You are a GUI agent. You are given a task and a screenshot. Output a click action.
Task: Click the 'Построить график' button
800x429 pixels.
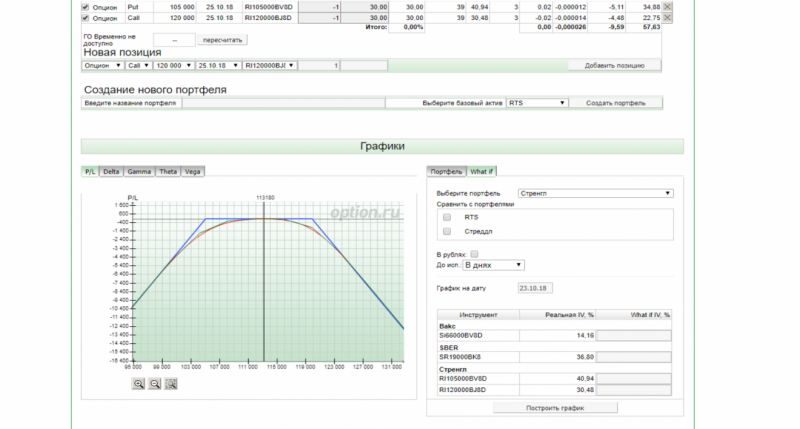pyautogui.click(x=555, y=408)
